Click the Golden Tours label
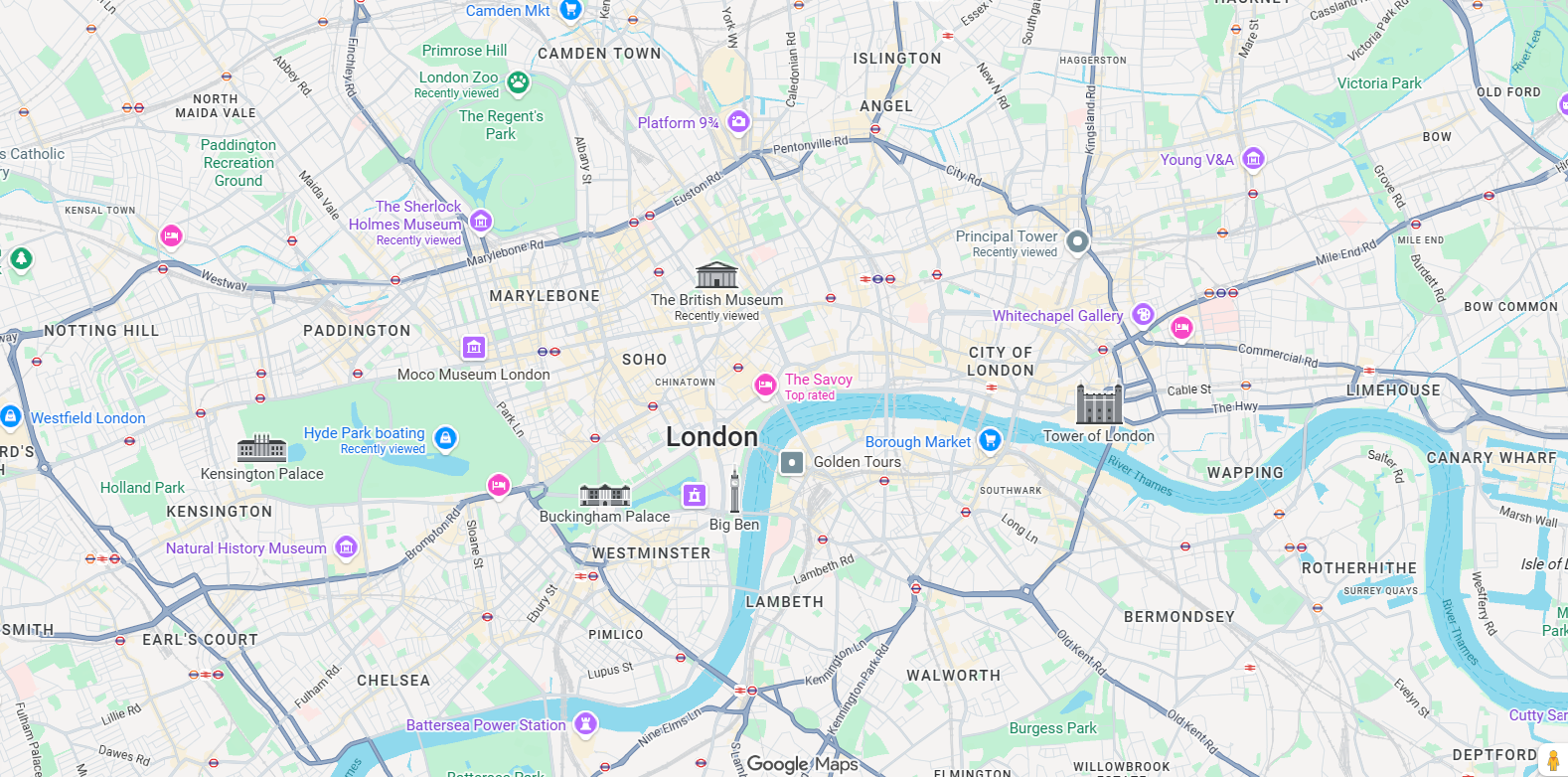Screen dimensions: 1568x777 (858, 462)
